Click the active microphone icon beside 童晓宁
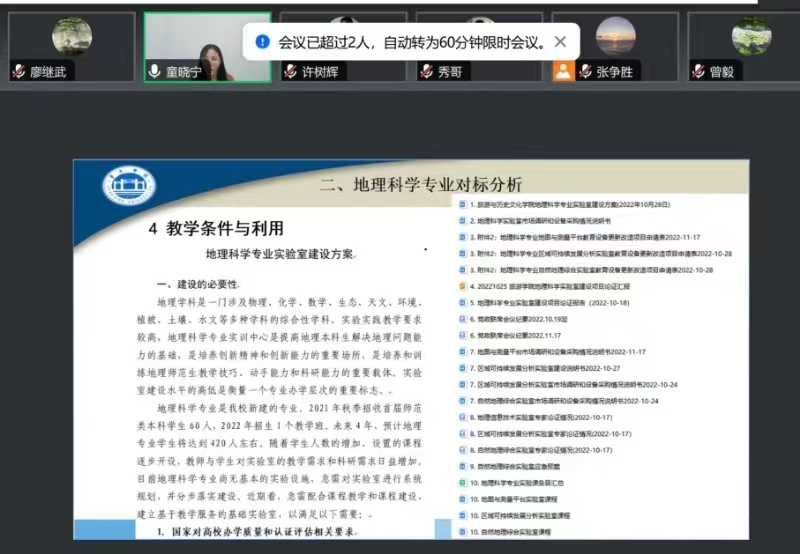The width and height of the screenshot is (800, 554). pyautogui.click(x=155, y=72)
